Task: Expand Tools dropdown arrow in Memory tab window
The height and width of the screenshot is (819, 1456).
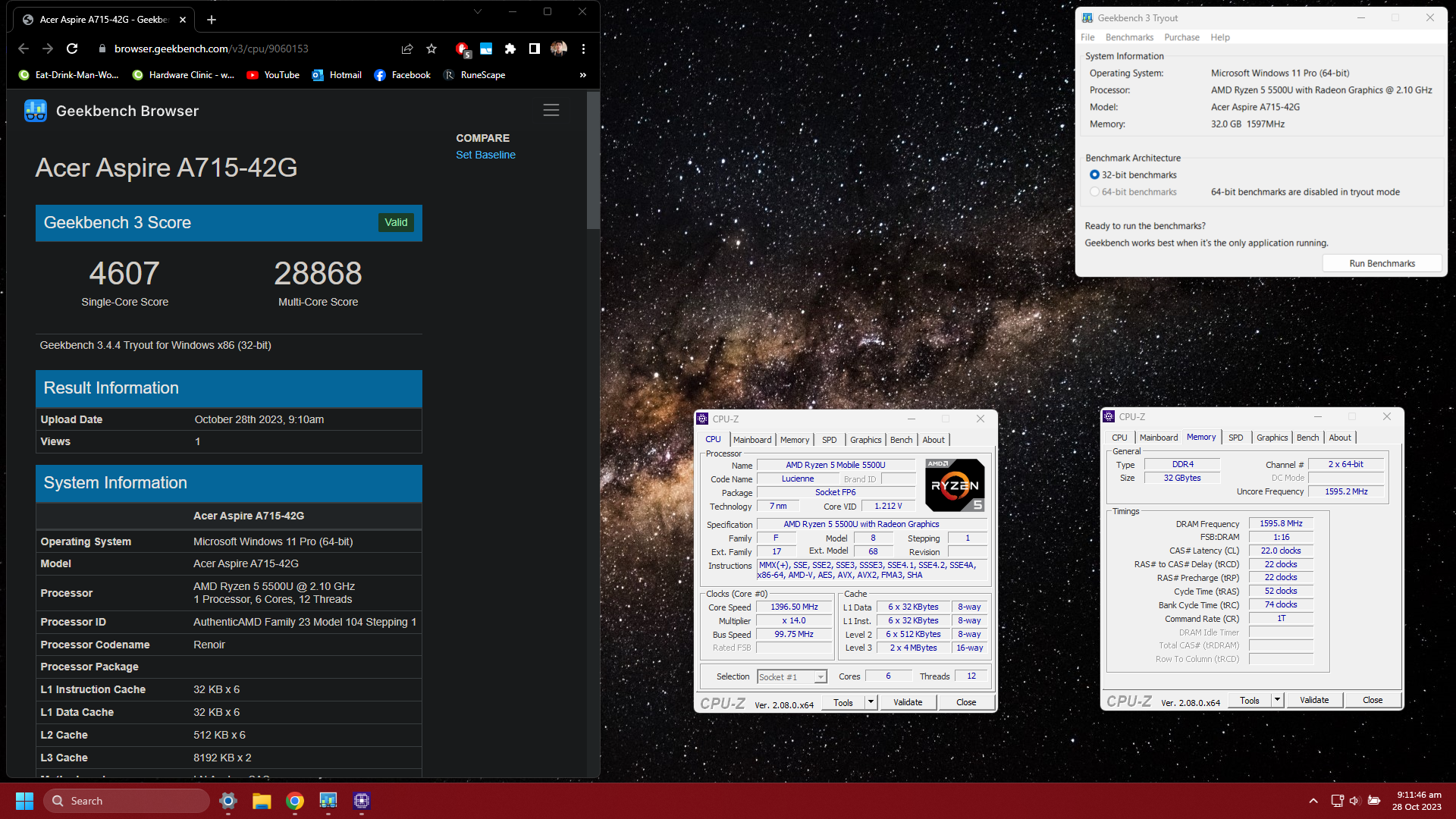Action: click(x=1278, y=700)
